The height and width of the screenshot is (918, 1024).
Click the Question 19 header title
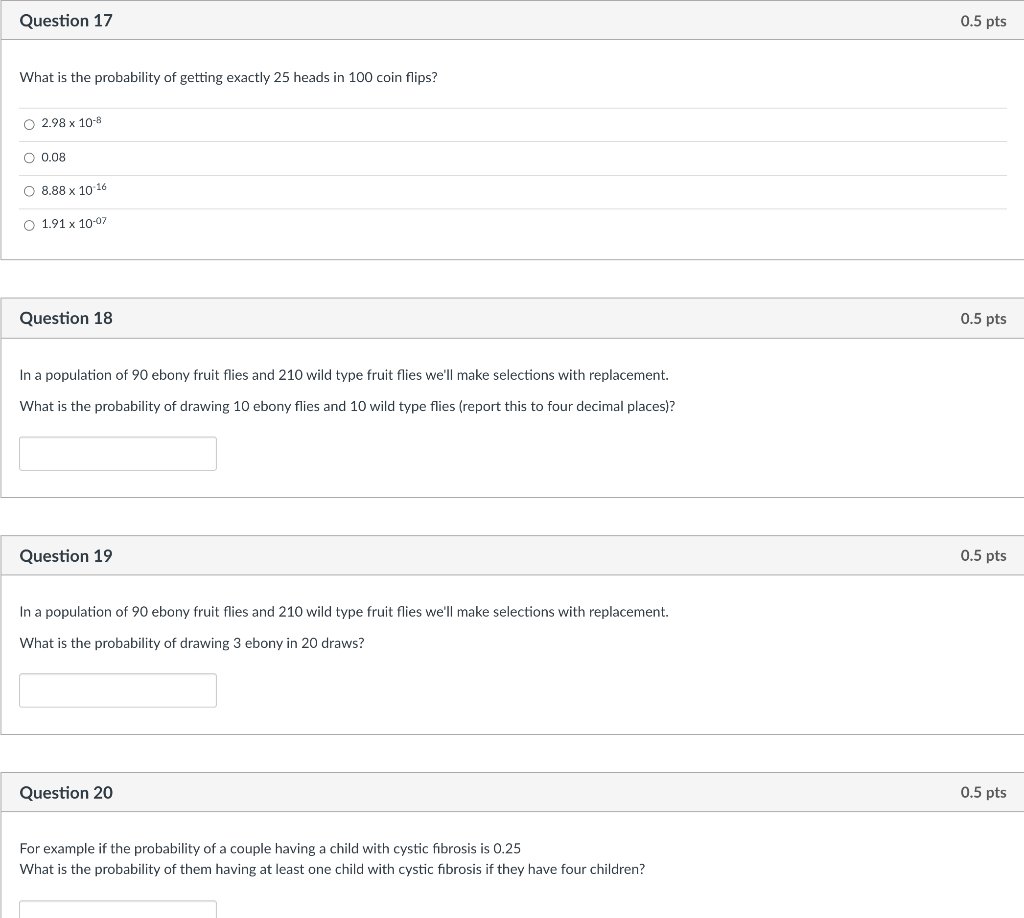[x=66, y=556]
